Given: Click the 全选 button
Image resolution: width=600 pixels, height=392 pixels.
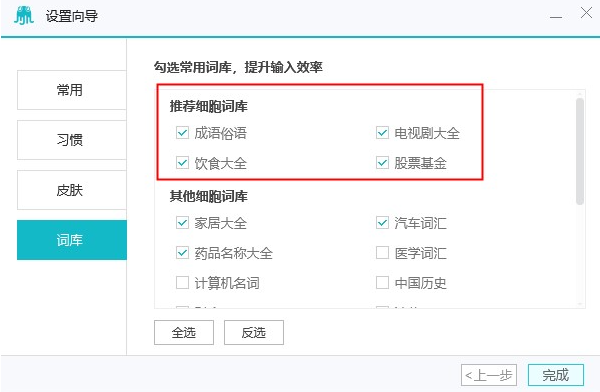Looking at the screenshot, I should coord(184,333).
